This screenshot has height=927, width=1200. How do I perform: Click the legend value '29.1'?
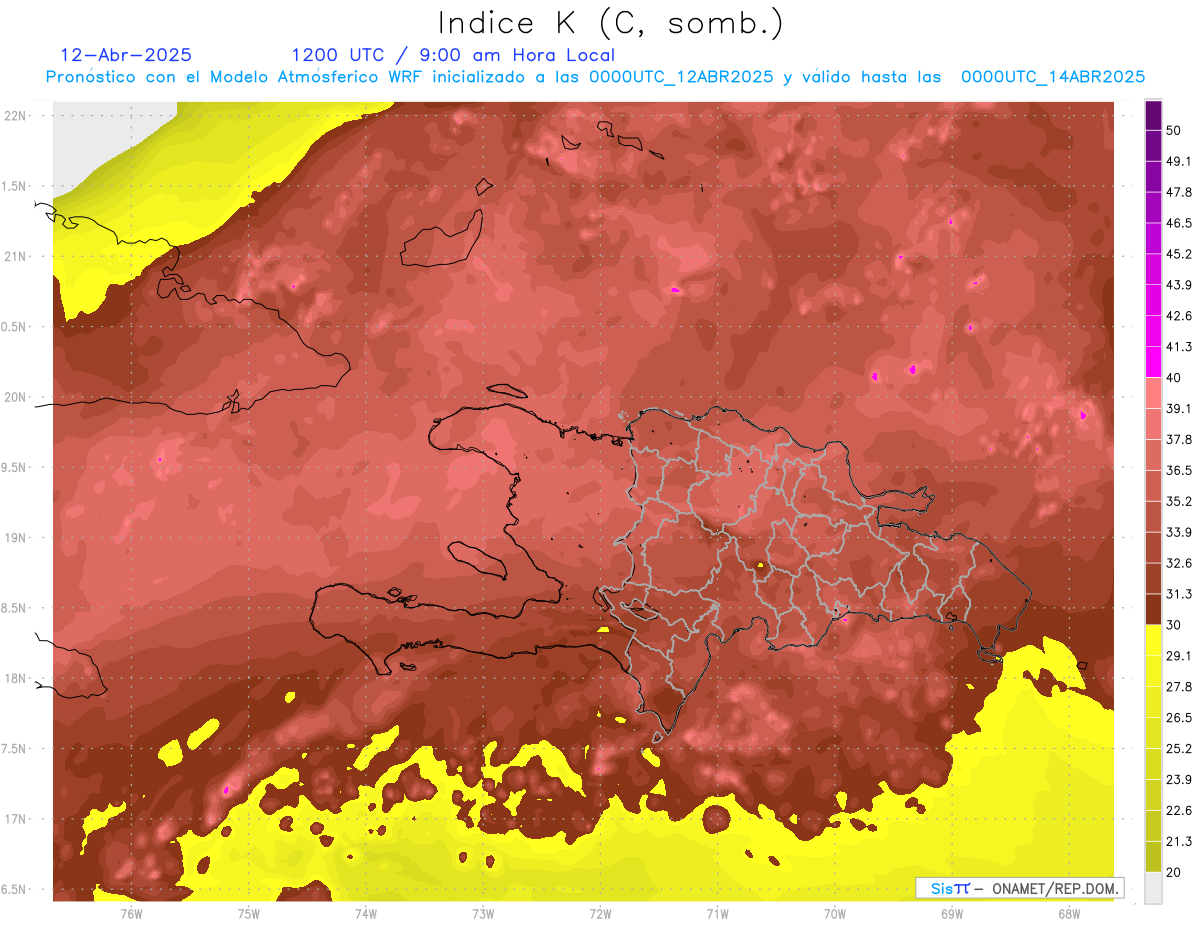1178,656
